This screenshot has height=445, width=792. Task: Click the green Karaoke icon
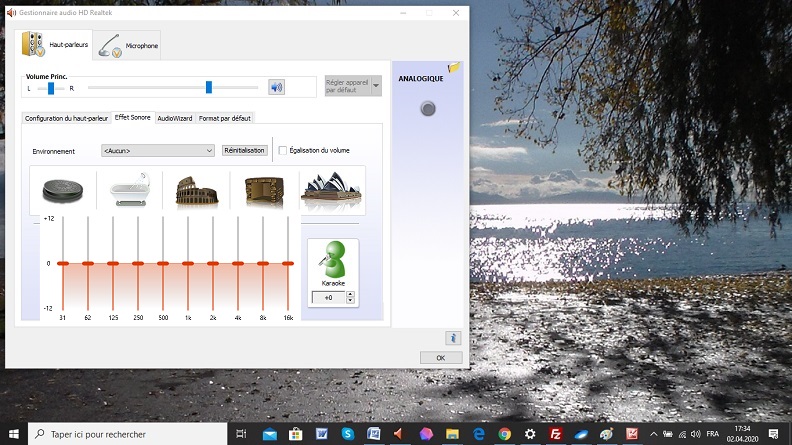(333, 260)
